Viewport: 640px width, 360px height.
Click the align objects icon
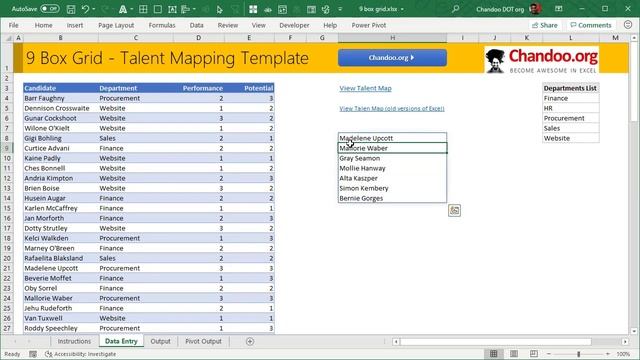[186, 9]
